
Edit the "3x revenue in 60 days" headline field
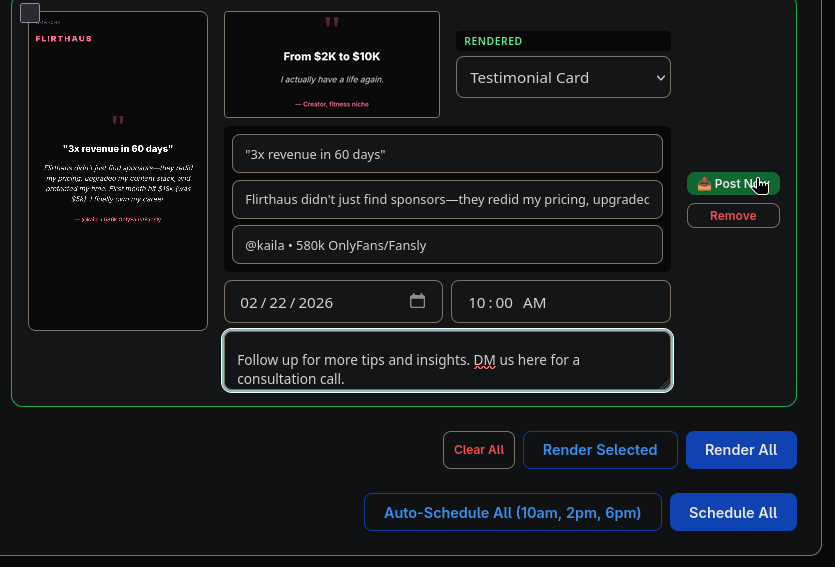[447, 154]
